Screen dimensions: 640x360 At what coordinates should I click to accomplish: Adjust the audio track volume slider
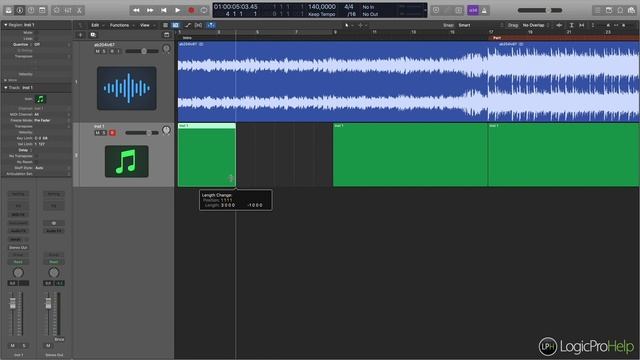click(x=142, y=51)
